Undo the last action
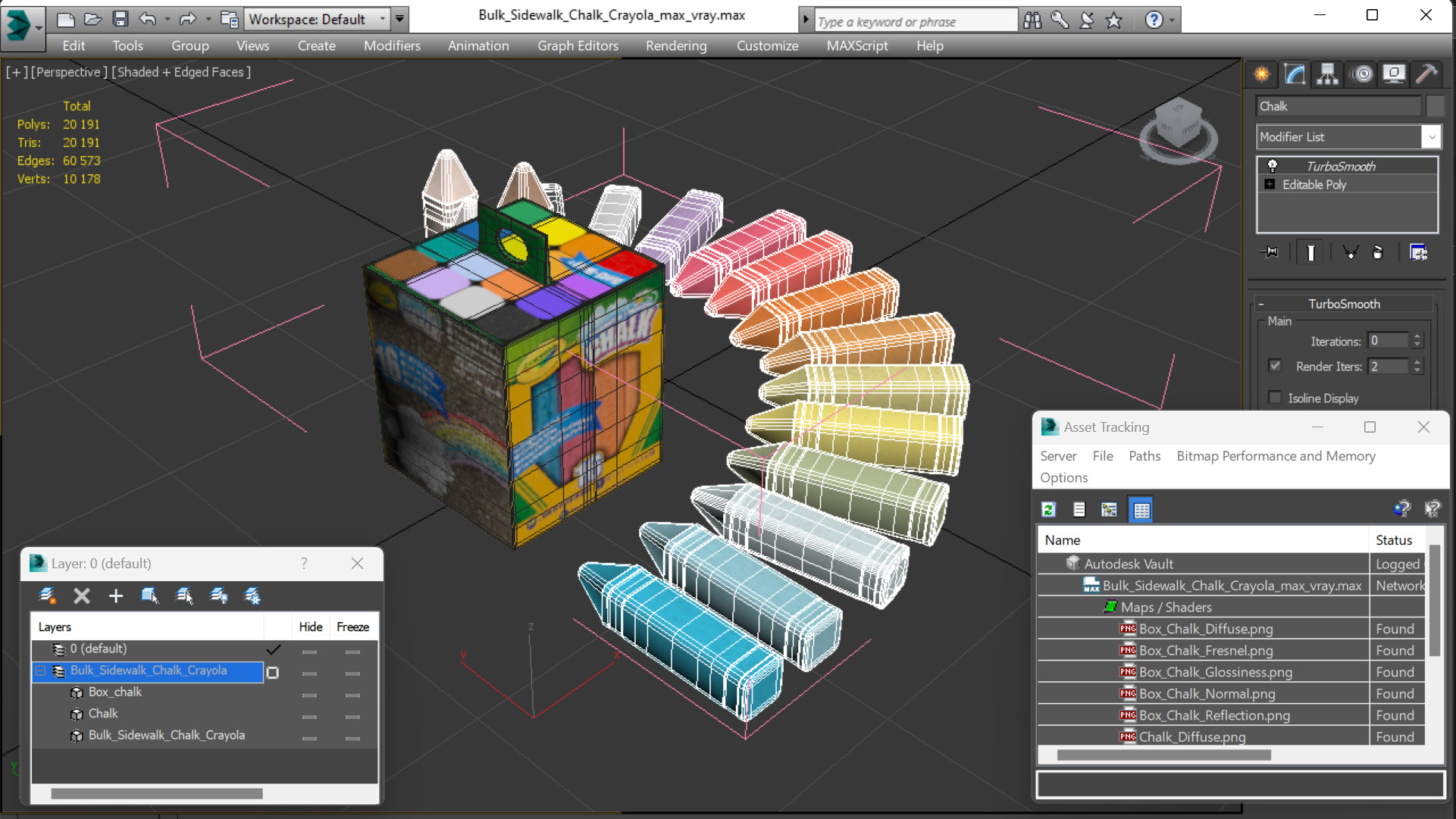The image size is (1456, 819). (x=148, y=19)
